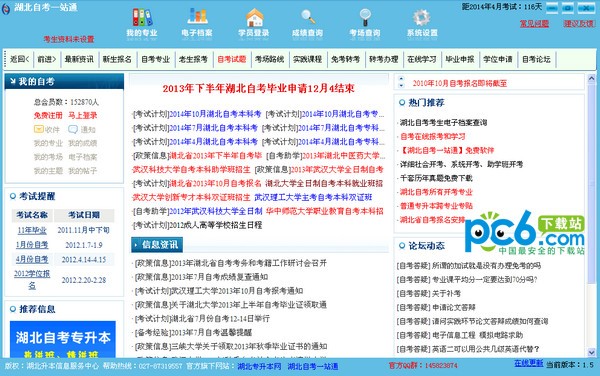Open the 考场路线 tab
The image size is (600, 376).
(x=269, y=59)
